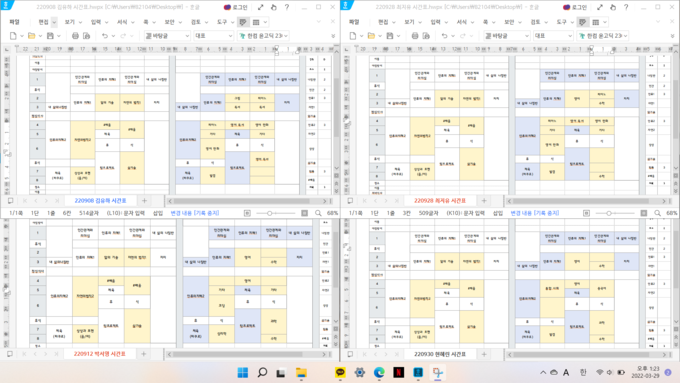Image resolution: width=680 pixels, height=383 pixels.
Task: Open KakaoTalk from the Windows taskbar
Action: click(340, 372)
